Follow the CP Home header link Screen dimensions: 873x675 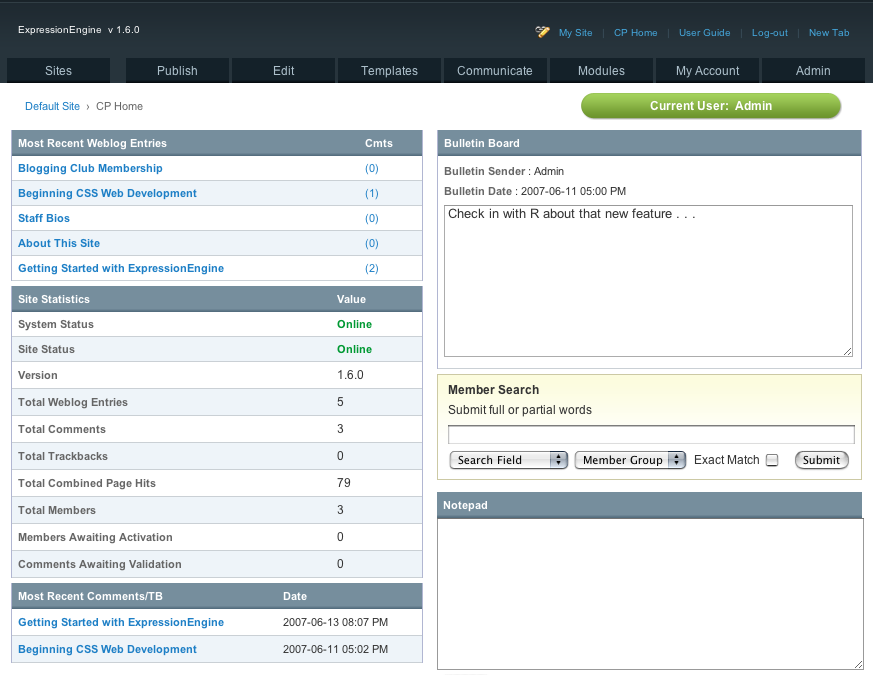[635, 33]
